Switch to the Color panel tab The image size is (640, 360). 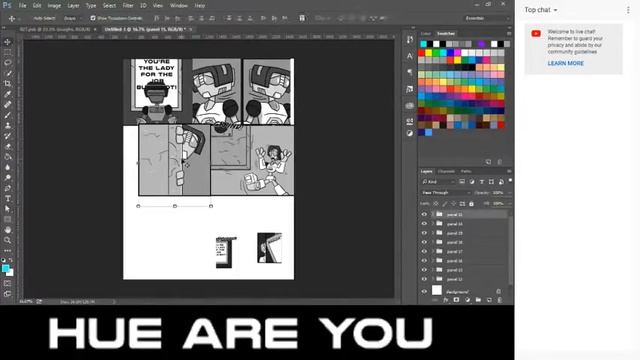pyautogui.click(x=426, y=33)
